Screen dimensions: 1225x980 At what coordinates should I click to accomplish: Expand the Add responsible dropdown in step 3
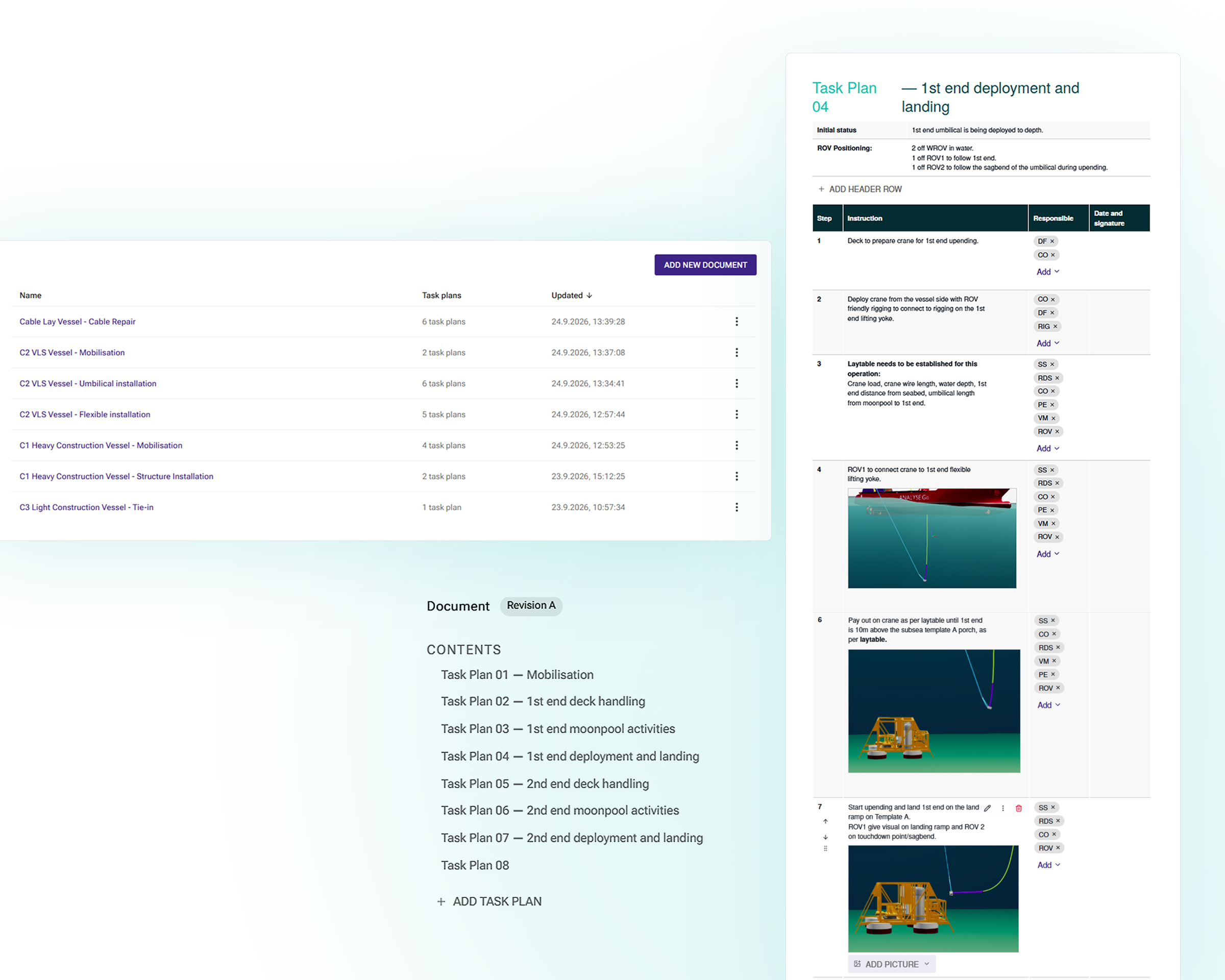point(1048,449)
